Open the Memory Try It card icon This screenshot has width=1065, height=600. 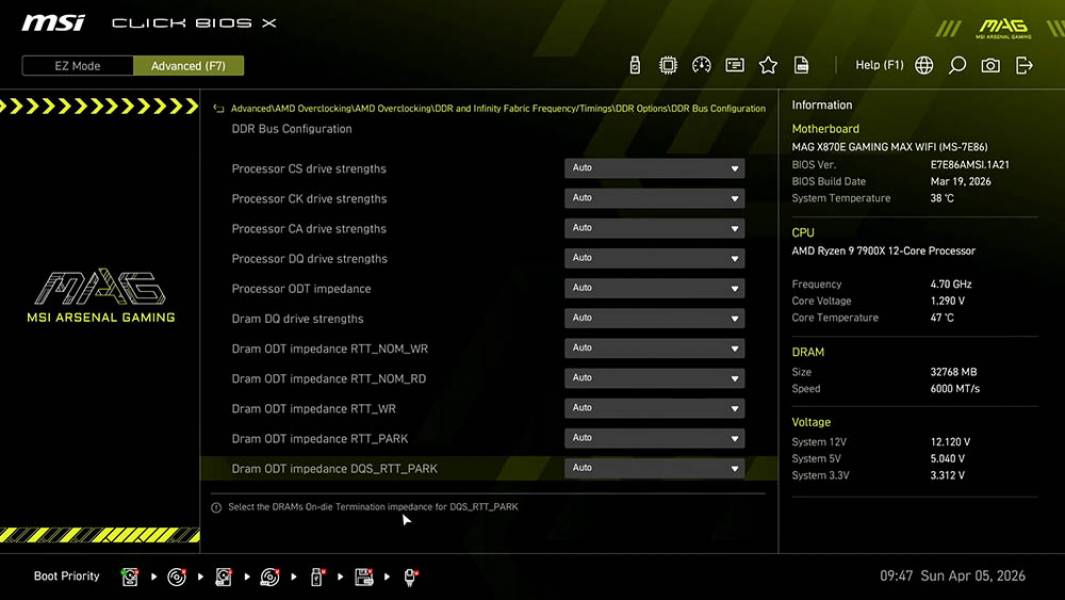(x=735, y=64)
